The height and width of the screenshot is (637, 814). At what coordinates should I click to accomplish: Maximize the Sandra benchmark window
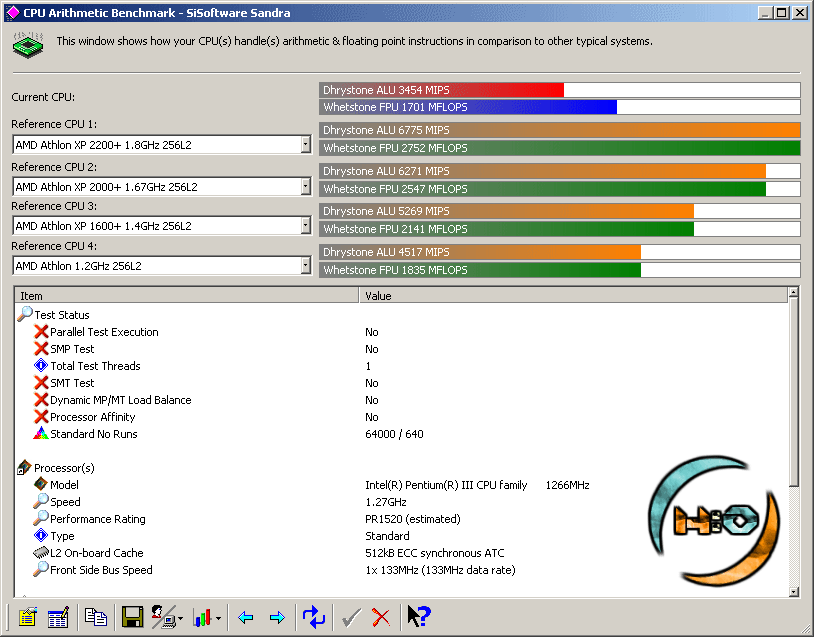point(782,12)
